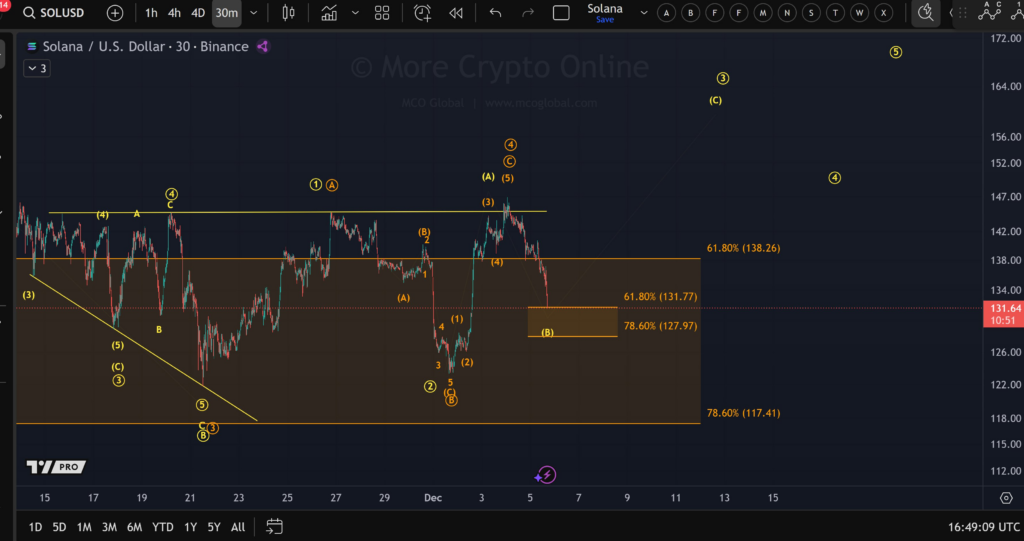This screenshot has height=541, width=1024.
Task: Set chart range to YTD
Action: (x=163, y=527)
